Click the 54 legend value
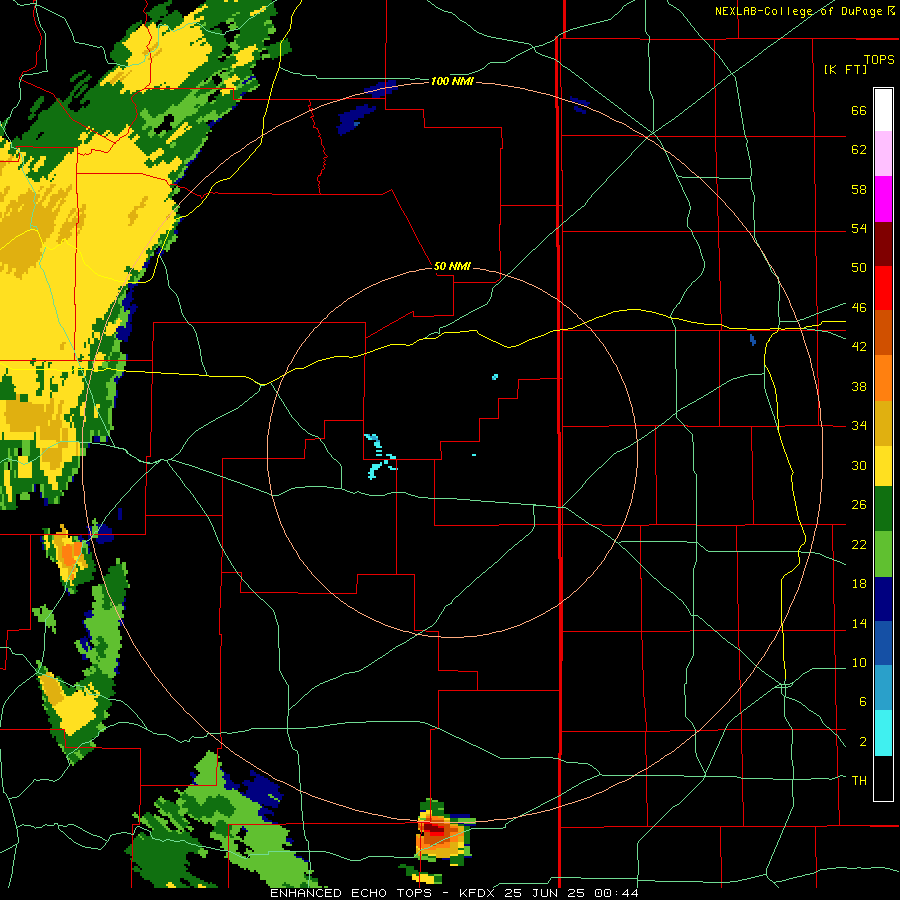 [859, 228]
